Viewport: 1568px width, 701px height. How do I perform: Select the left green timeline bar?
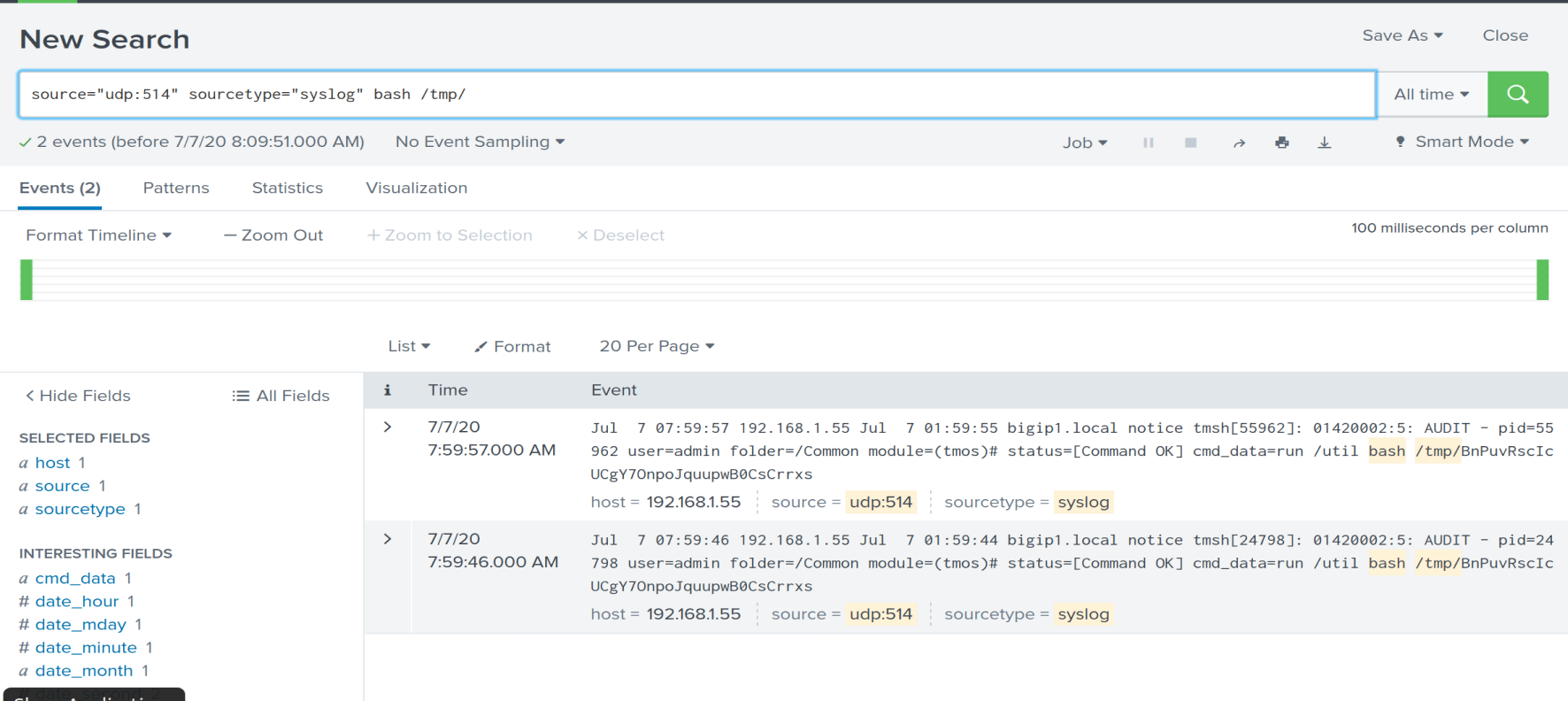[x=27, y=280]
